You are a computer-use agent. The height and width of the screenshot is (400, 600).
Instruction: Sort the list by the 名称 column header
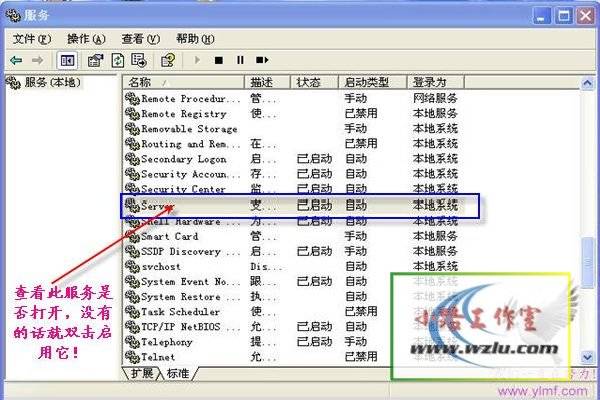point(183,82)
